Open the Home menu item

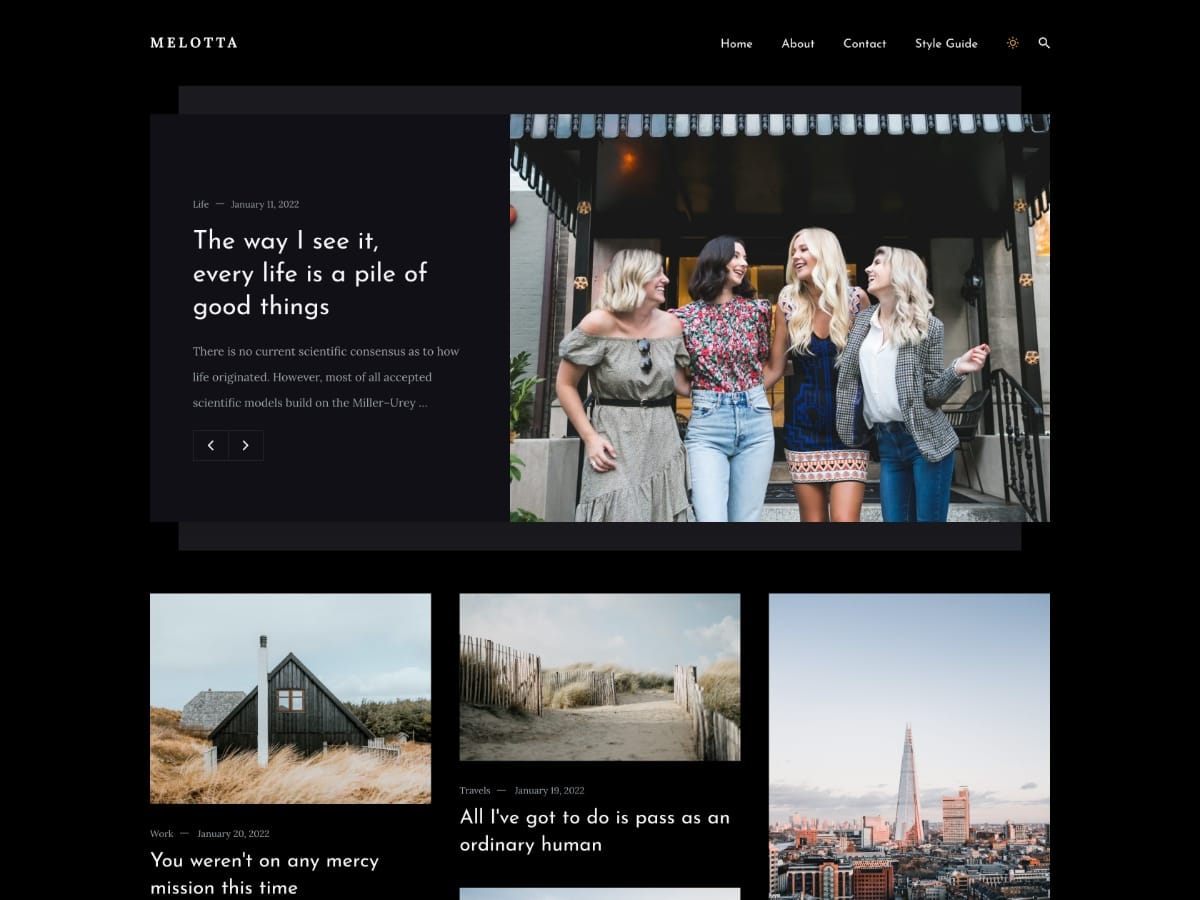point(736,44)
